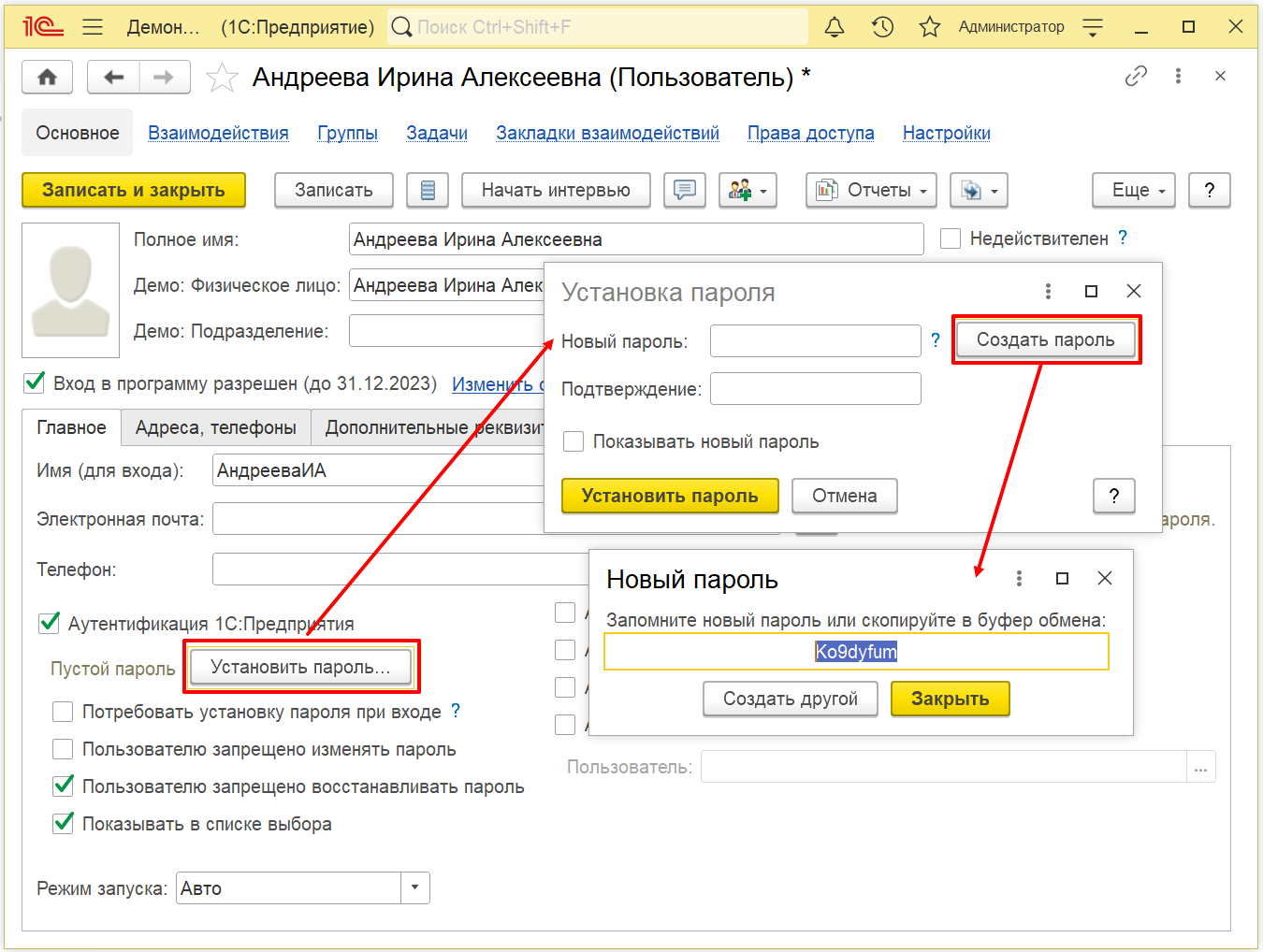The image size is (1263, 952).
Task: Open three-dot menu in Установка пароля dialog
Action: [x=1048, y=291]
